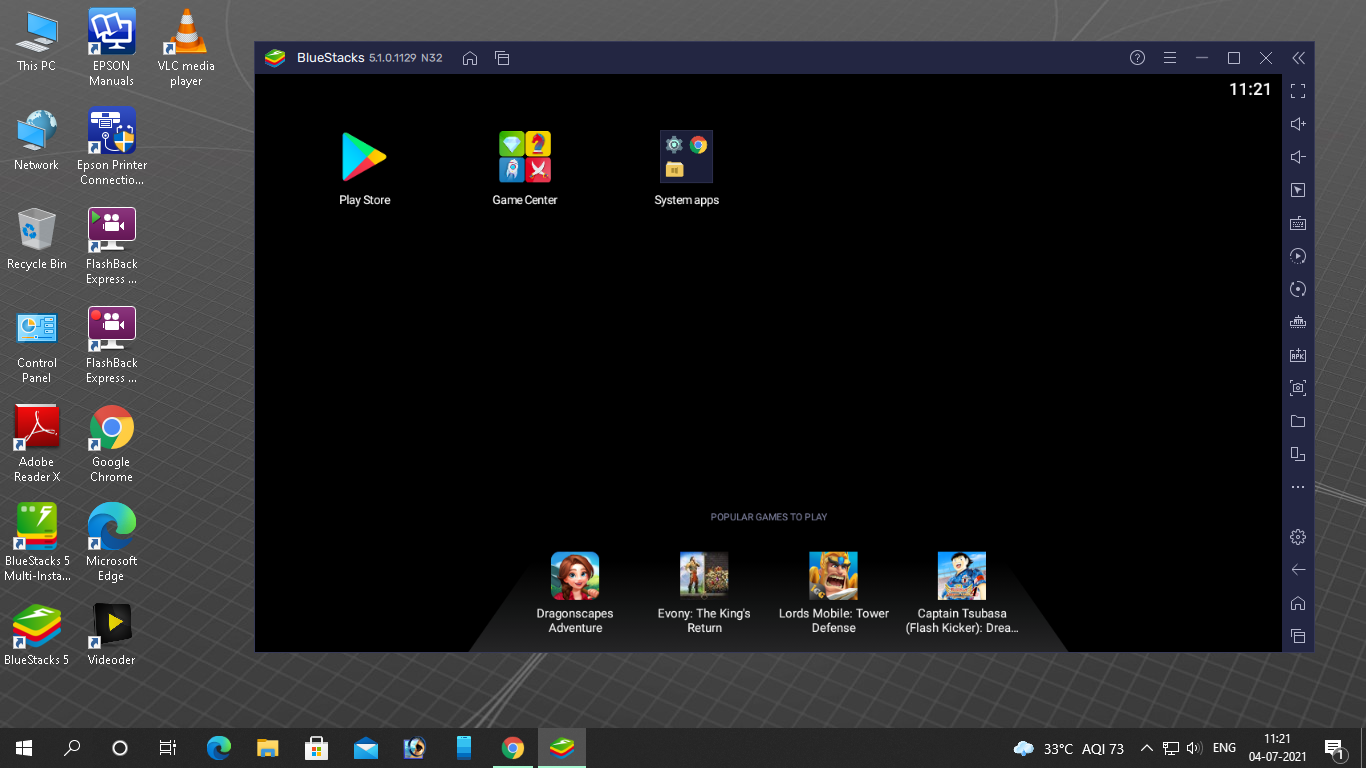The image size is (1366, 768).
Task: Enter full screen from the BlueStacks sidebar
Action: (x=1298, y=91)
